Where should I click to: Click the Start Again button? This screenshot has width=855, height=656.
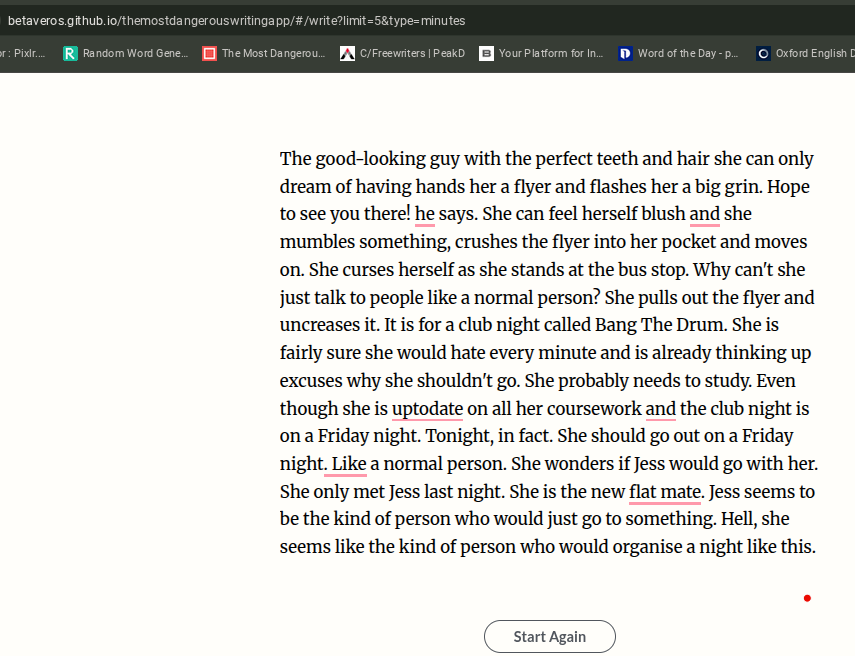(550, 636)
